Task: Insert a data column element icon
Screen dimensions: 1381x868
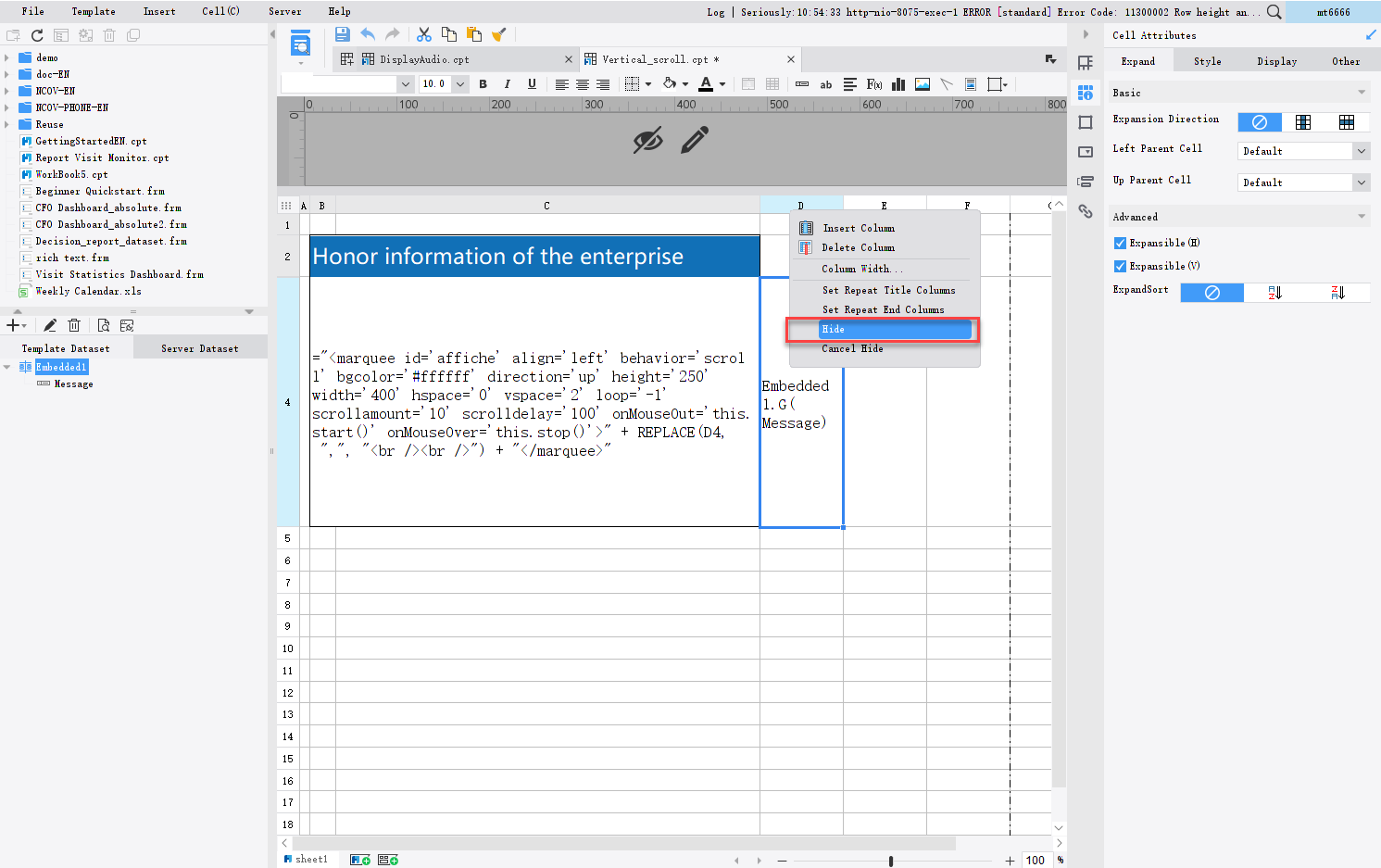Action: (802, 84)
